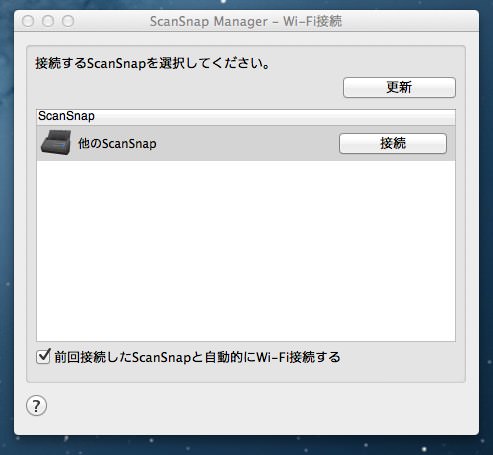Click 接続 to connect to 他のScanSnap
This screenshot has height=455, width=493.
click(393, 143)
